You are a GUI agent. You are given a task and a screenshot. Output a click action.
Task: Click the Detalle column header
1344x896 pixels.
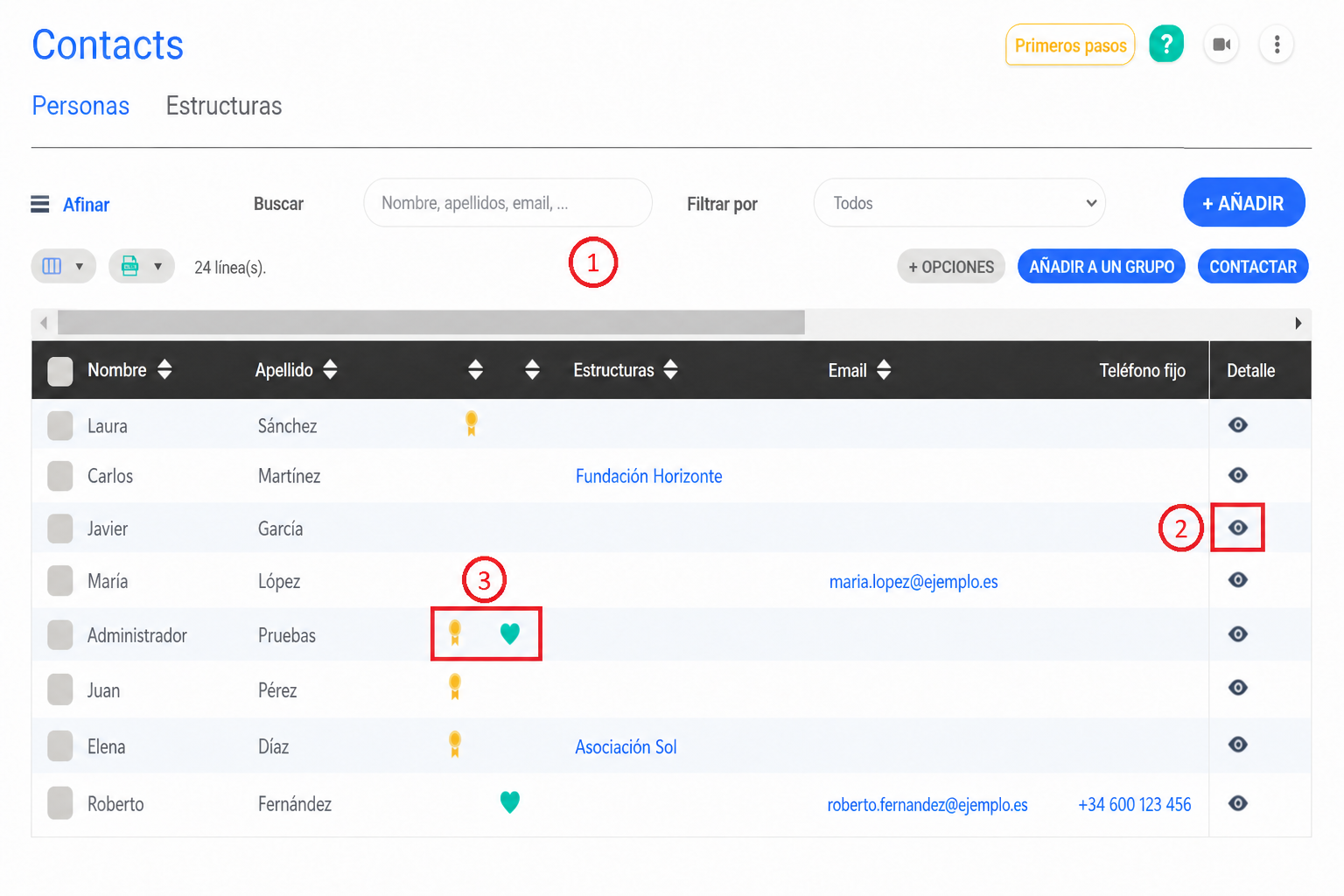click(1250, 370)
